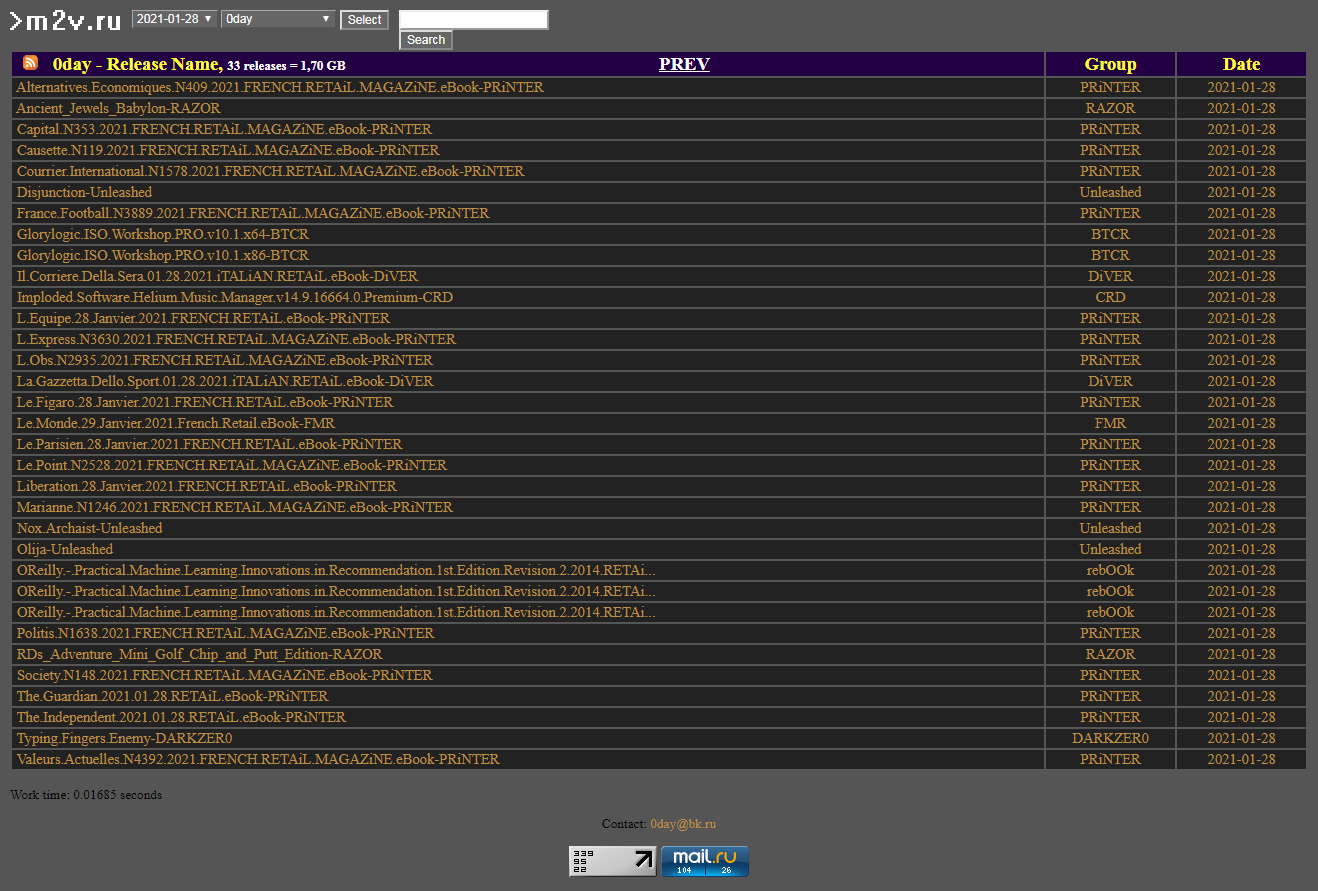Click DiVER group in Il.Corriere row
The width and height of the screenshot is (1318, 891).
[1110, 276]
